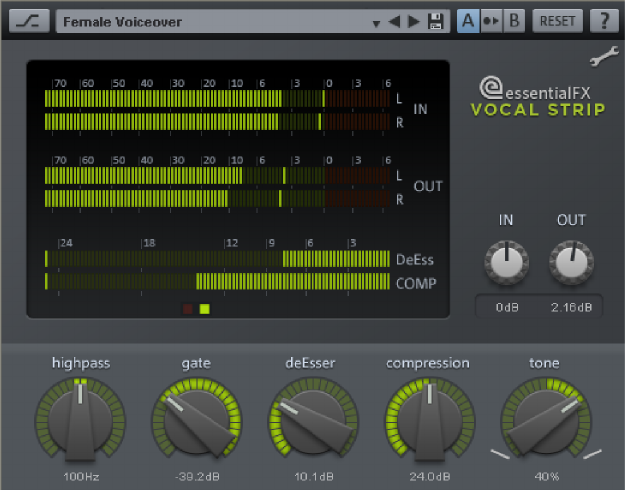Click the gate knob
Image resolution: width=625 pixels, height=490 pixels.
[197, 419]
